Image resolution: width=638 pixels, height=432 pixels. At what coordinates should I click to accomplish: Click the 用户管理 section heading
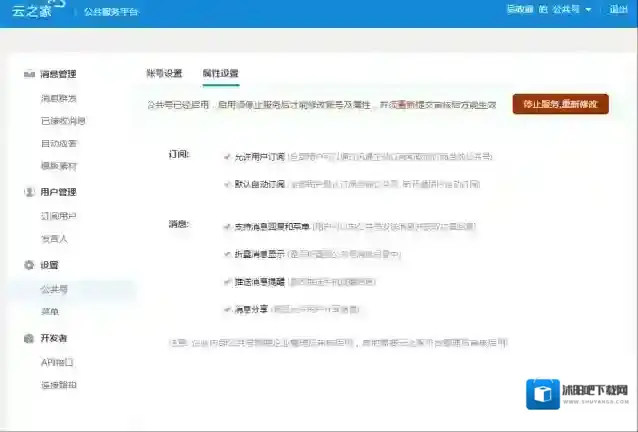point(58,192)
